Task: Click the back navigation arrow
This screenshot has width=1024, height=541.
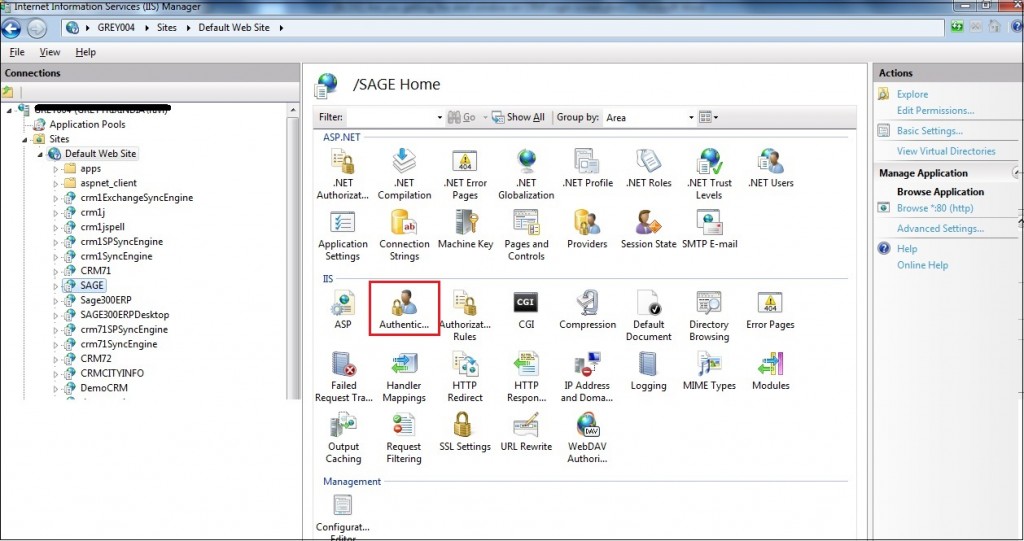Action: 11,28
